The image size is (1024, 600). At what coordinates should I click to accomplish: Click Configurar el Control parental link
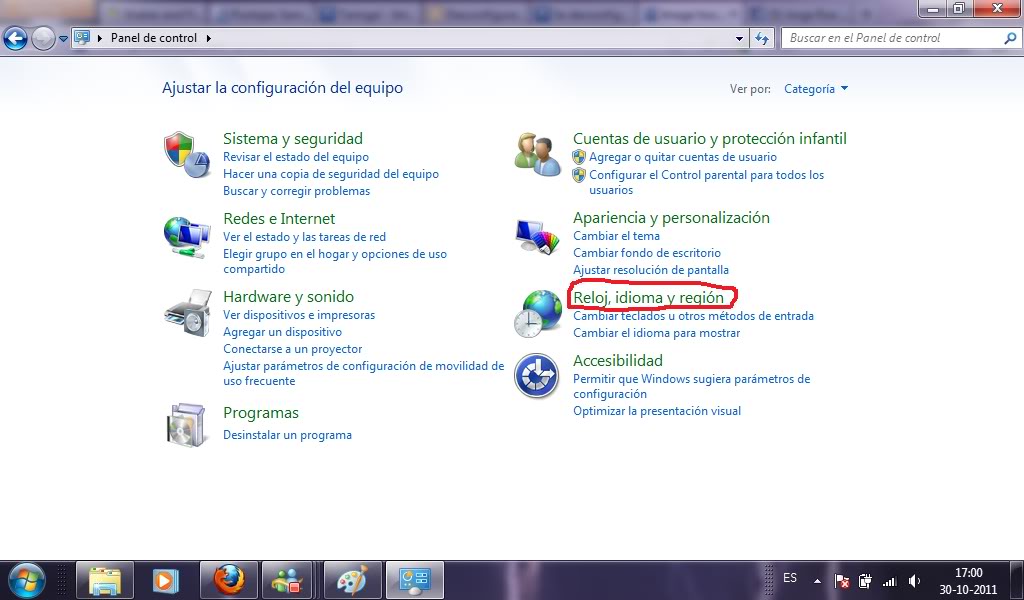coord(707,182)
